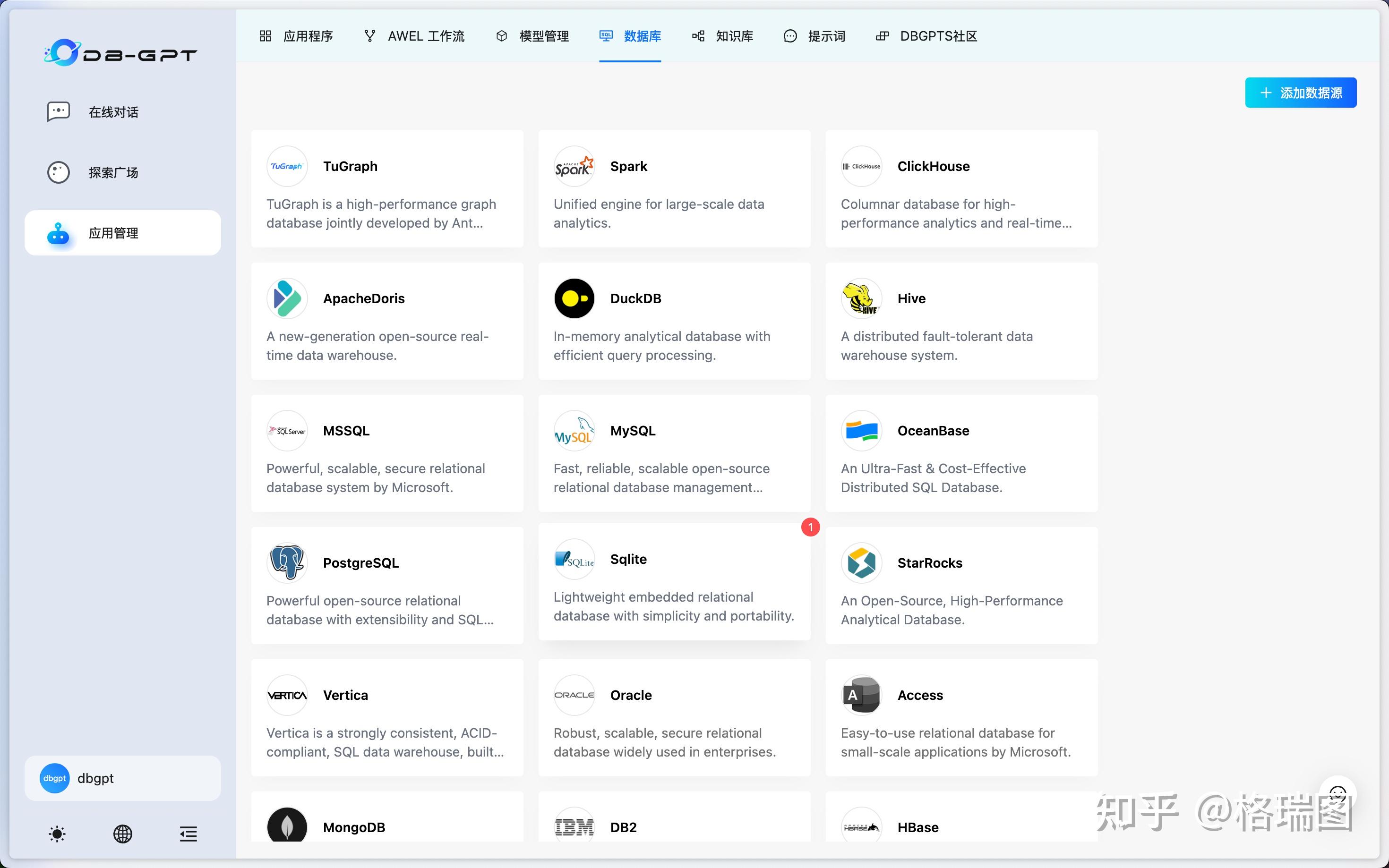1389x868 pixels.
Task: Click the StarRocks logo icon
Action: point(861,562)
